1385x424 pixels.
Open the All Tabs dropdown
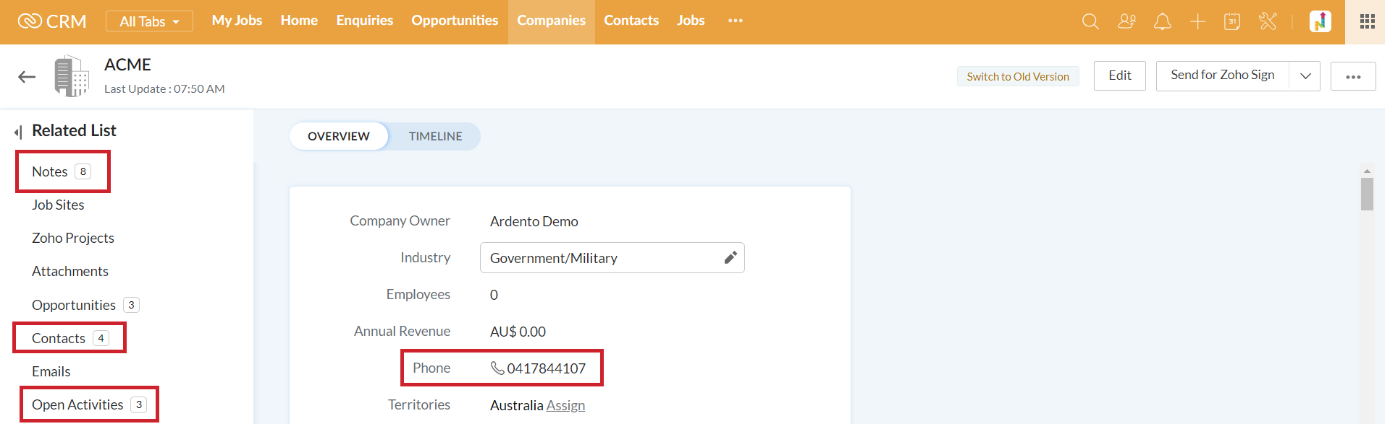[x=150, y=21]
